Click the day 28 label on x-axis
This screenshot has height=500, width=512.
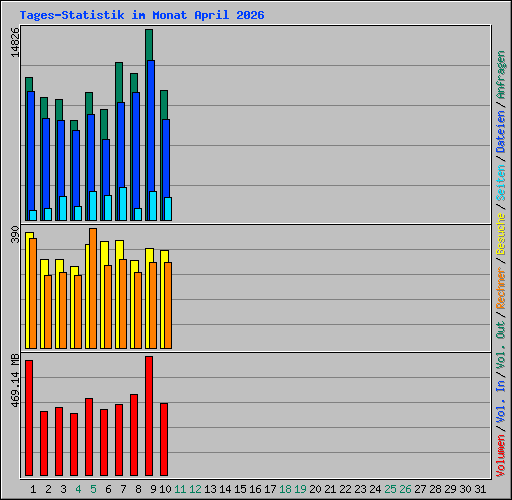coord(435,489)
